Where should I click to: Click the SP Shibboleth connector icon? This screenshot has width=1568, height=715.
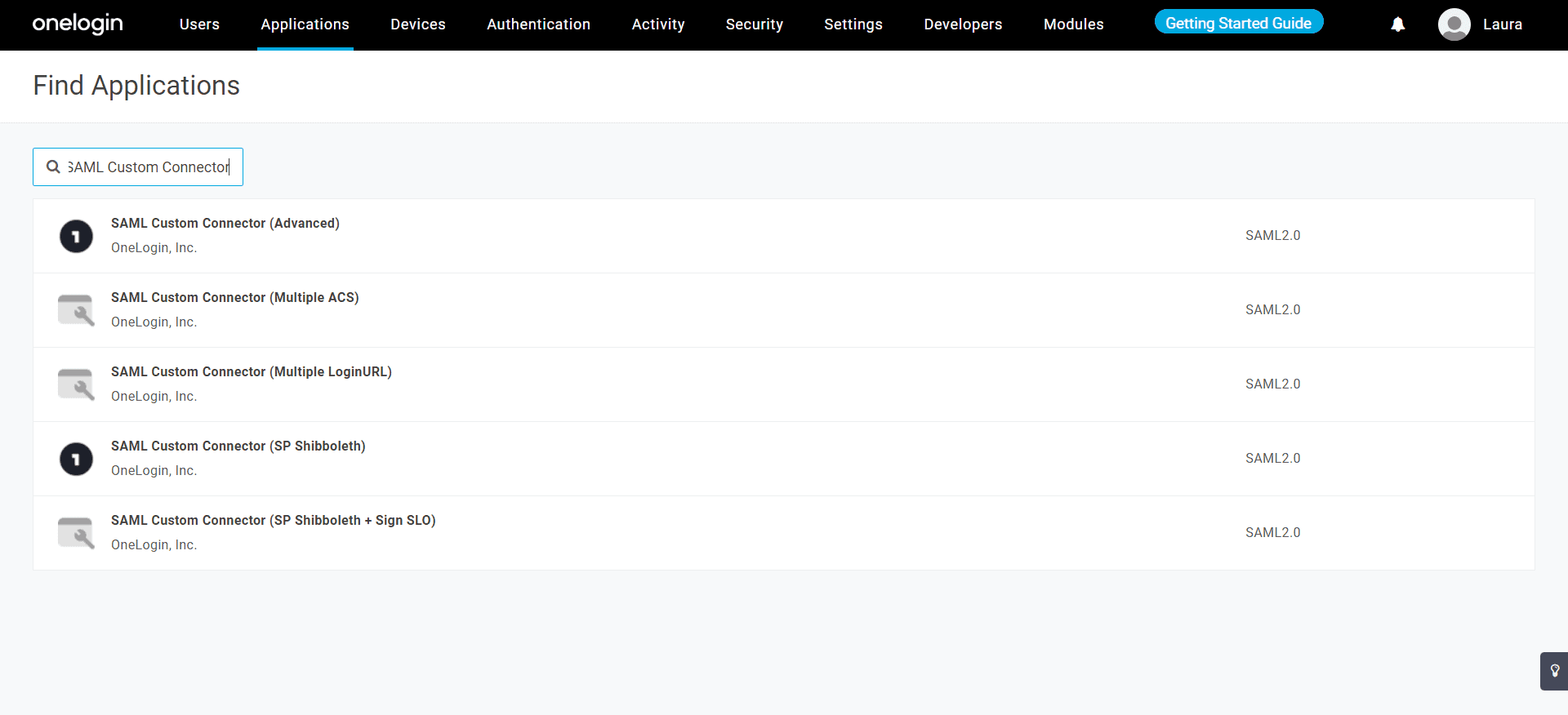point(76,459)
